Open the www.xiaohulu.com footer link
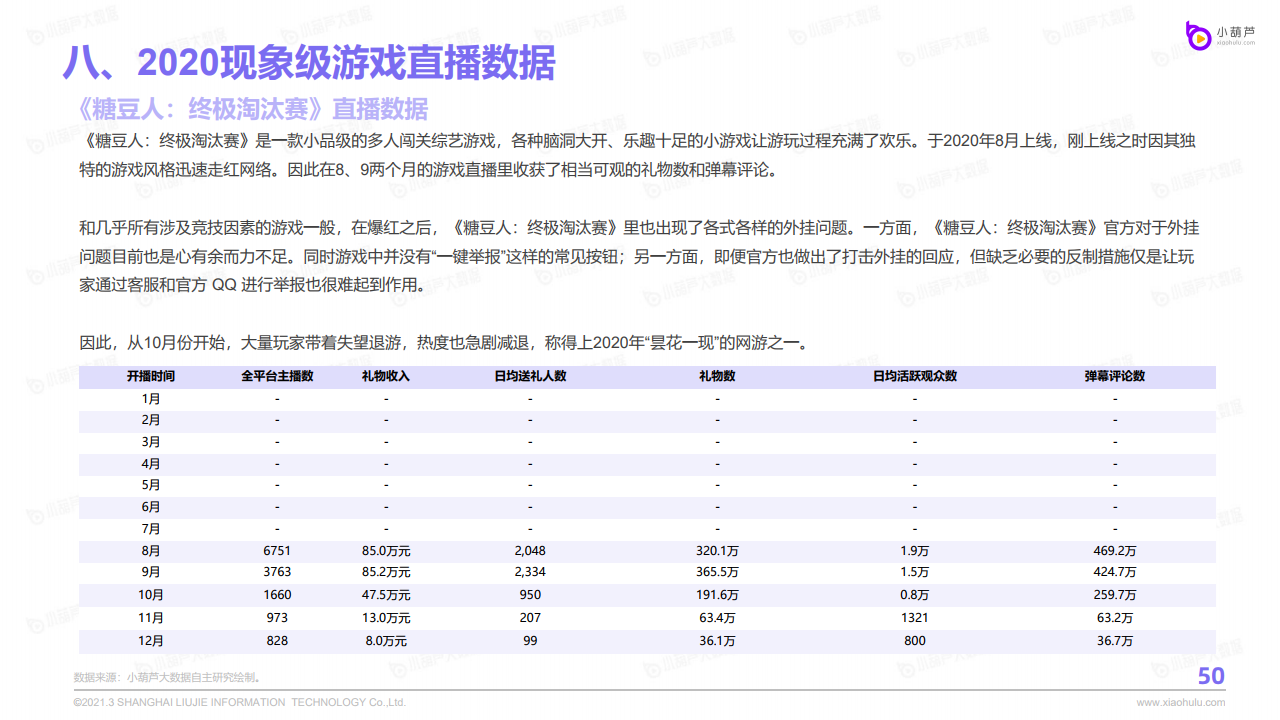The width and height of the screenshot is (1280, 720). [1180, 703]
